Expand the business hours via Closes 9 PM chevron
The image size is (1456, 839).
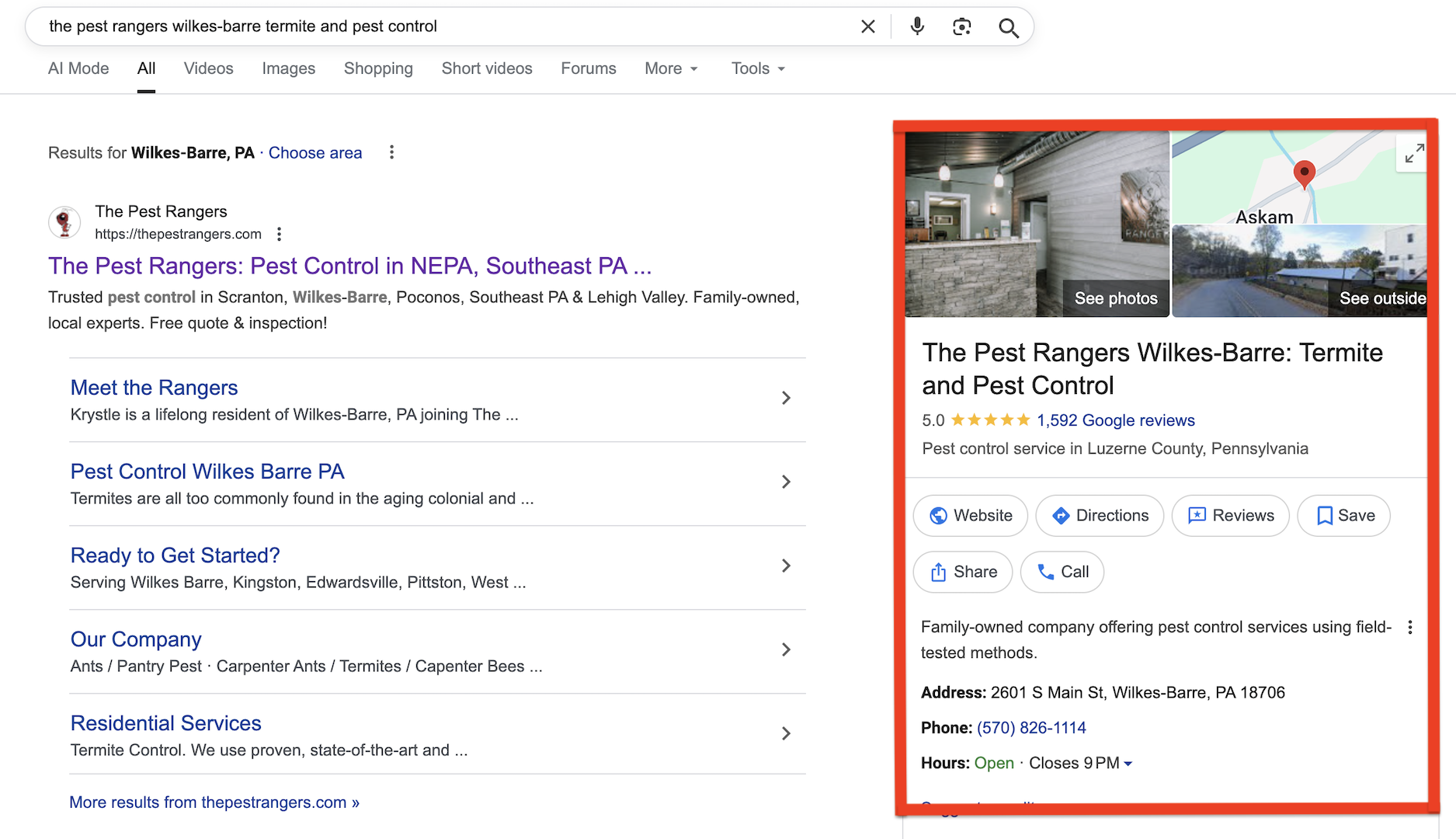pyautogui.click(x=1128, y=763)
